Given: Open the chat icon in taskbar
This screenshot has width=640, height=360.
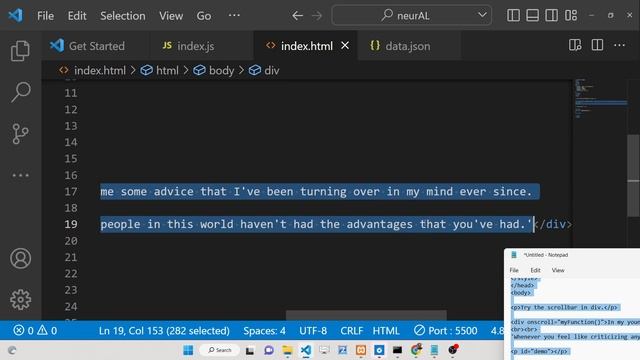Looking at the screenshot, I should tap(269, 350).
